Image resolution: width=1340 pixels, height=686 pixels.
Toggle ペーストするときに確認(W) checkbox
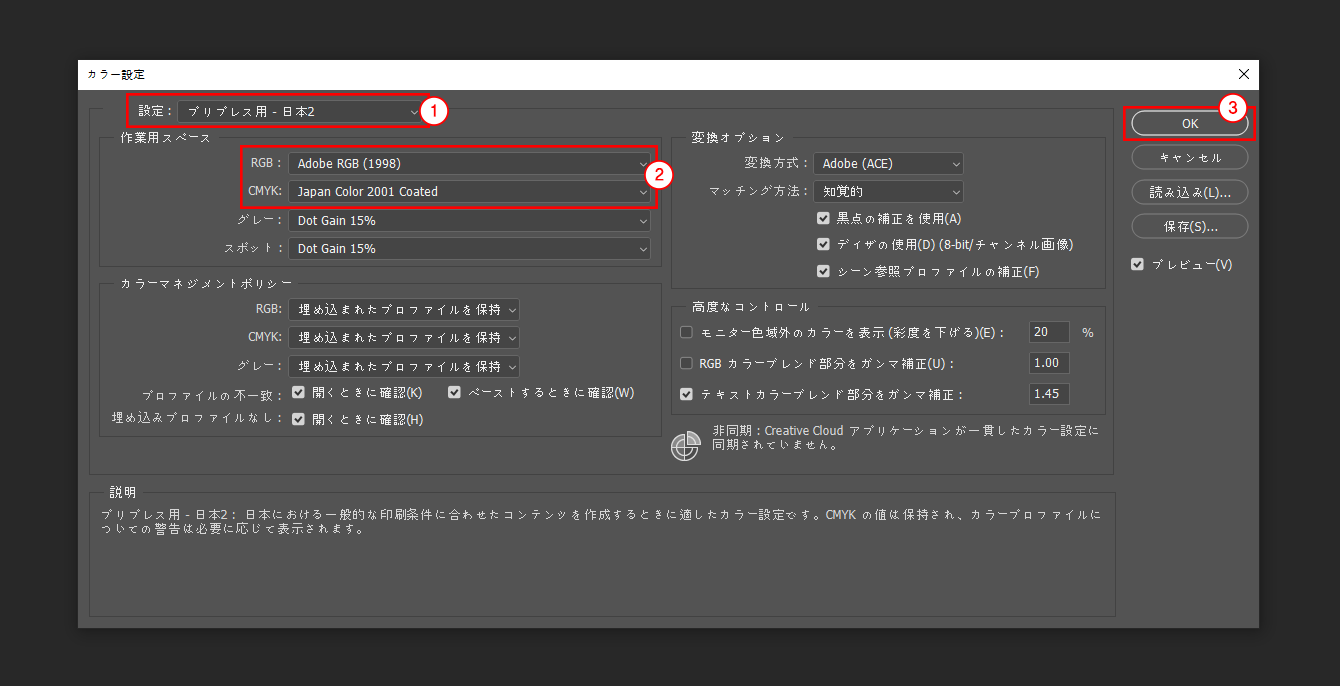click(x=454, y=392)
